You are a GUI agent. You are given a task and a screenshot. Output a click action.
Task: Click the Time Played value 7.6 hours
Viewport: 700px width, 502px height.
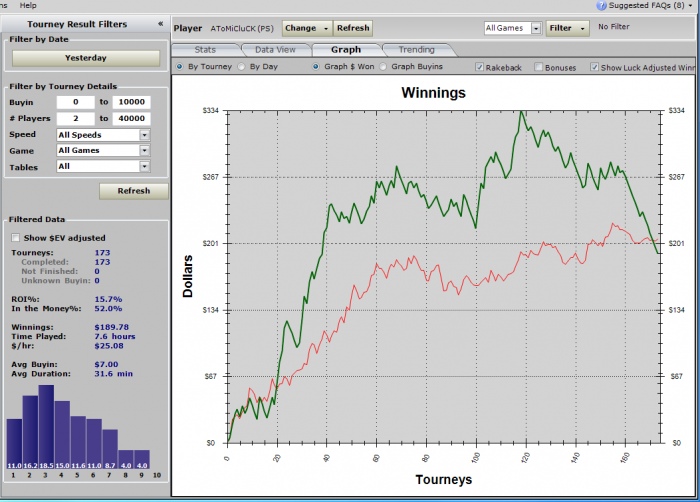click(115, 336)
